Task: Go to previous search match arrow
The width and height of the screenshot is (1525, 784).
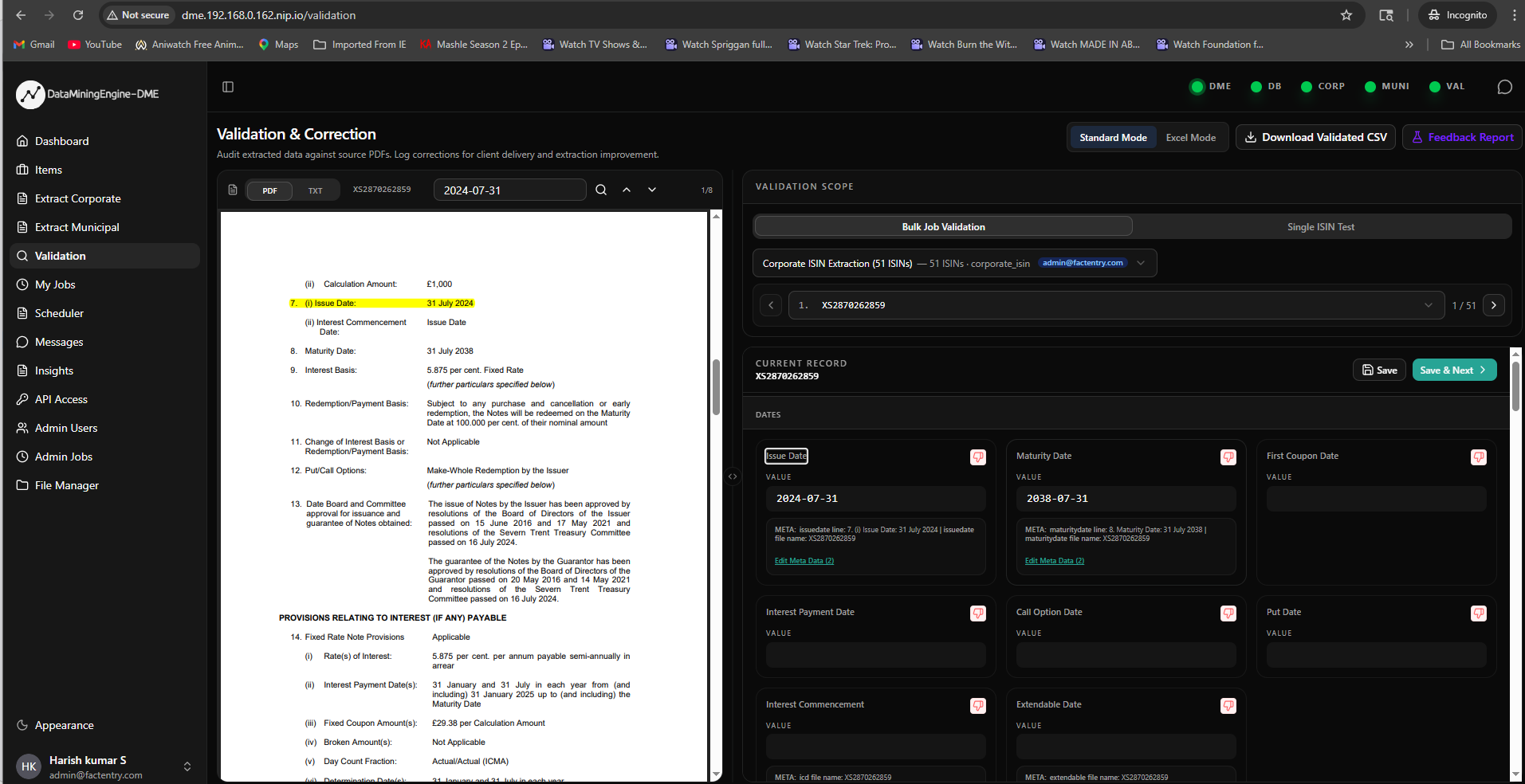Action: (627, 190)
